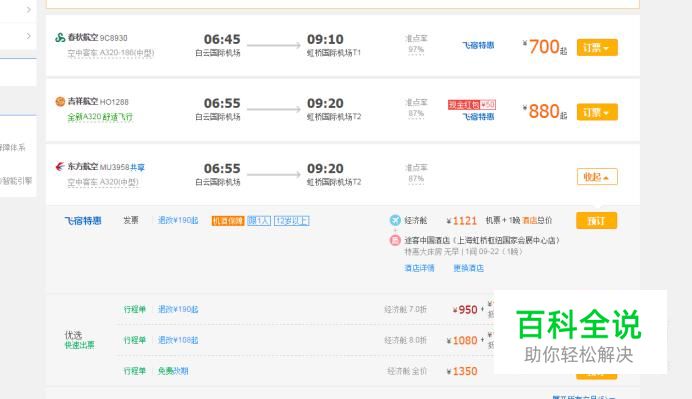
Task: Click 机票+1晚酒店总价 description text
Action: click(x=519, y=220)
